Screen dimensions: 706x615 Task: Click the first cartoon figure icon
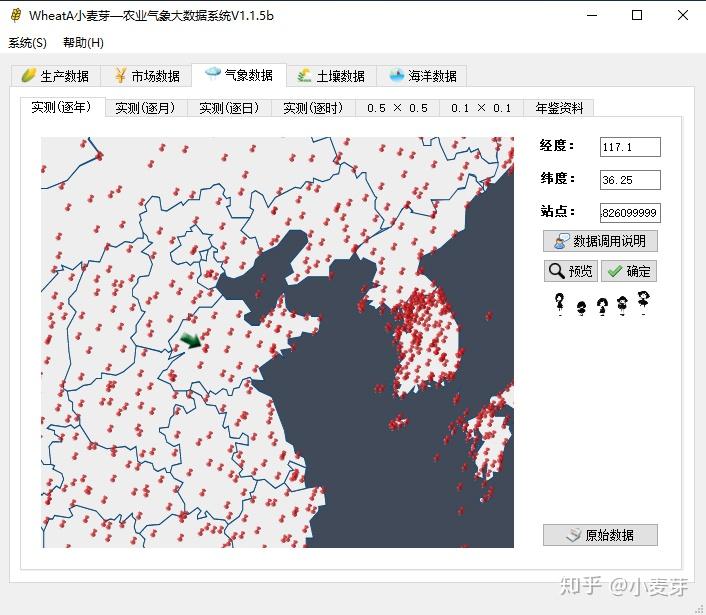(x=560, y=303)
